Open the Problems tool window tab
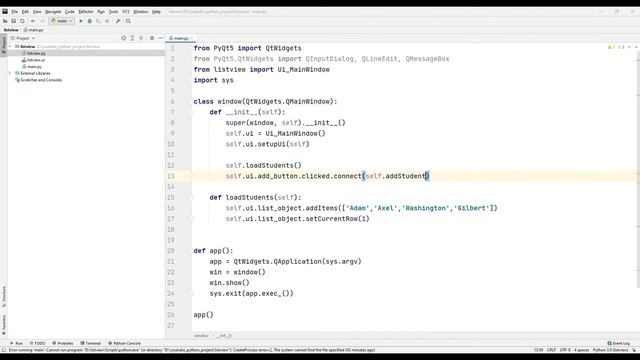The width and height of the screenshot is (640, 360). point(62,343)
